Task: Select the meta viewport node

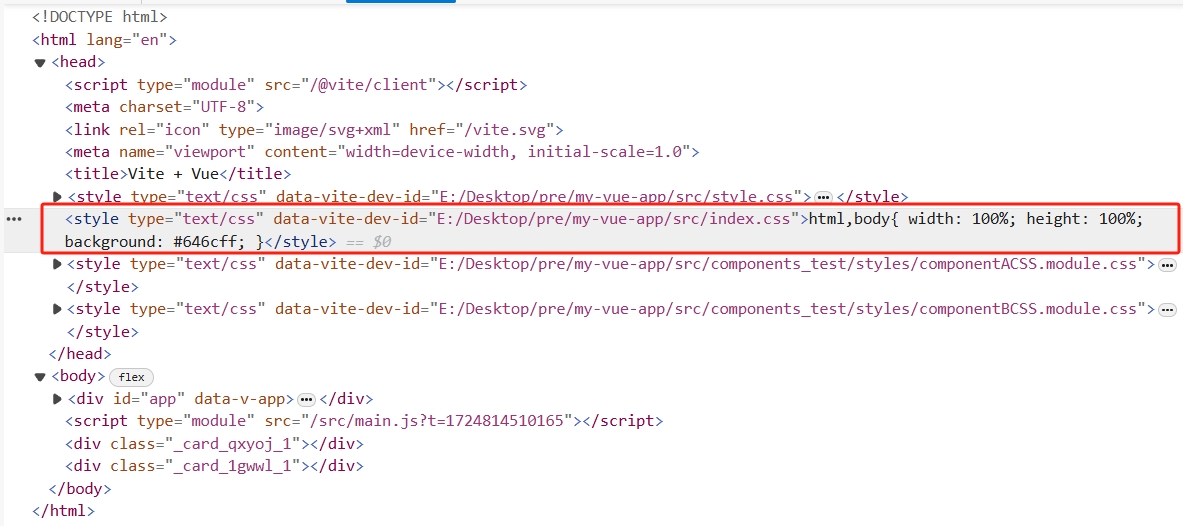Action: [x=381, y=152]
